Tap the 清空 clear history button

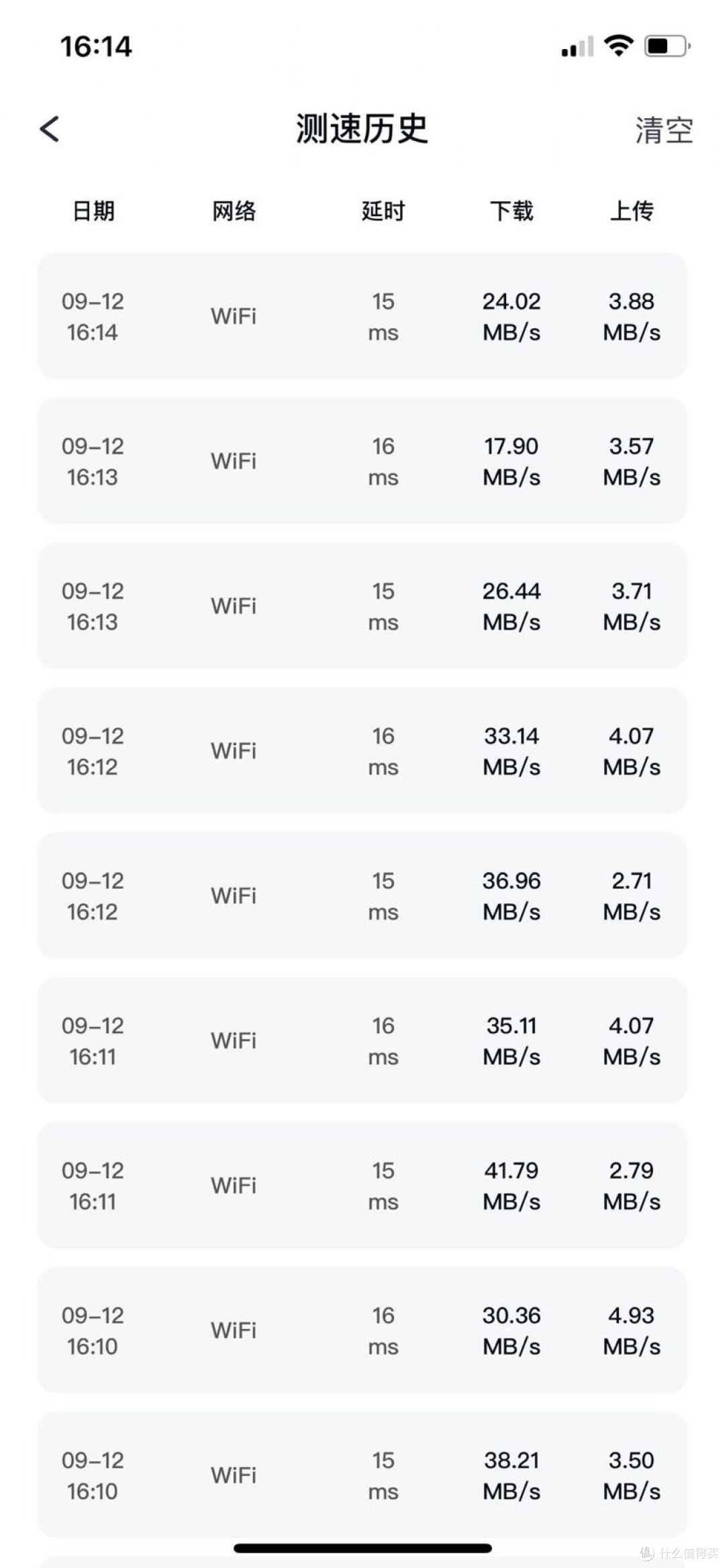click(x=663, y=130)
